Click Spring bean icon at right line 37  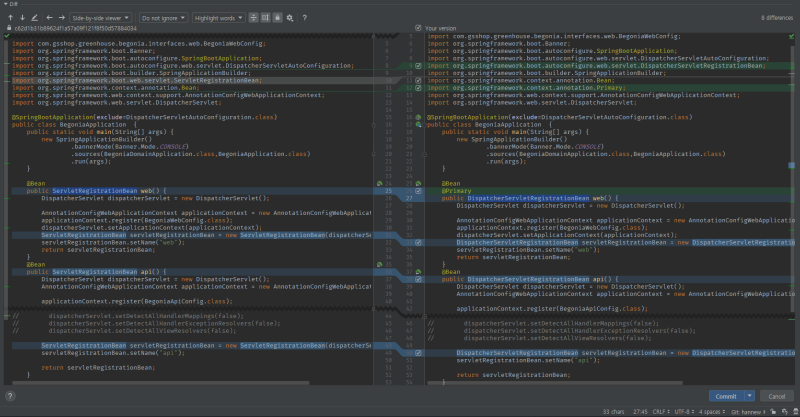(418, 272)
